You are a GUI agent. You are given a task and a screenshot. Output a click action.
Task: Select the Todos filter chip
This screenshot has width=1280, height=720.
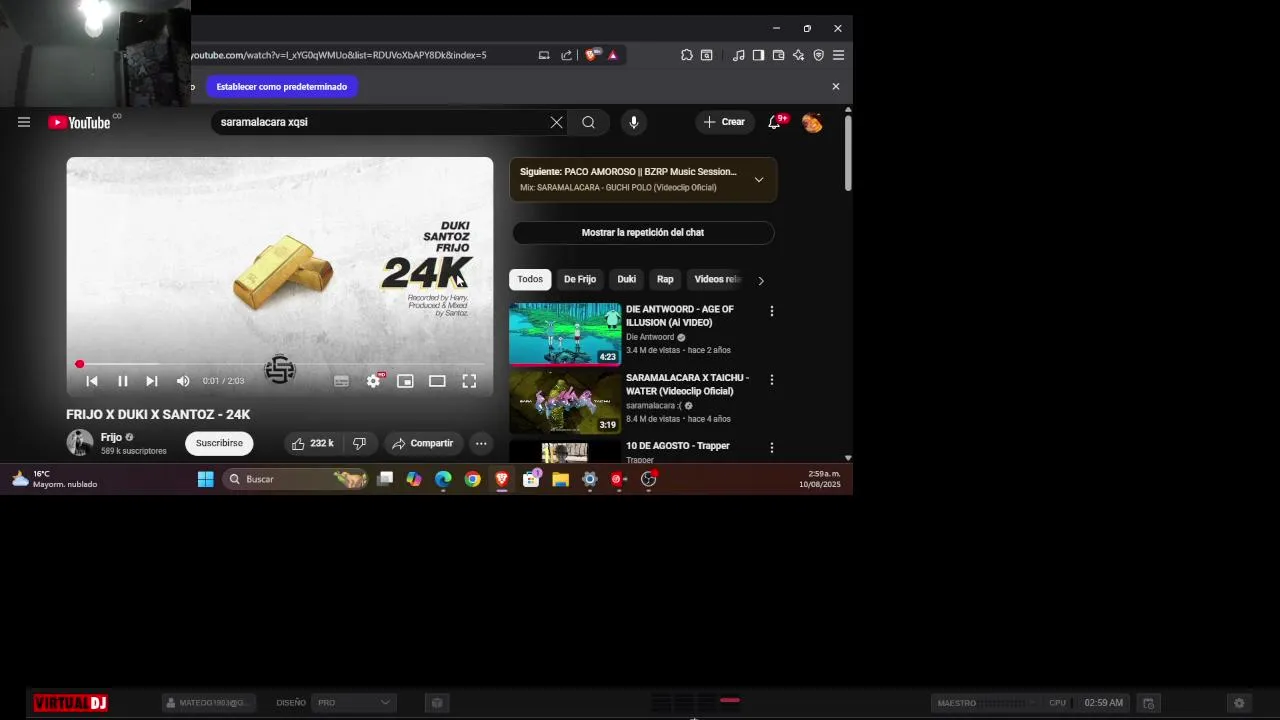(x=530, y=280)
